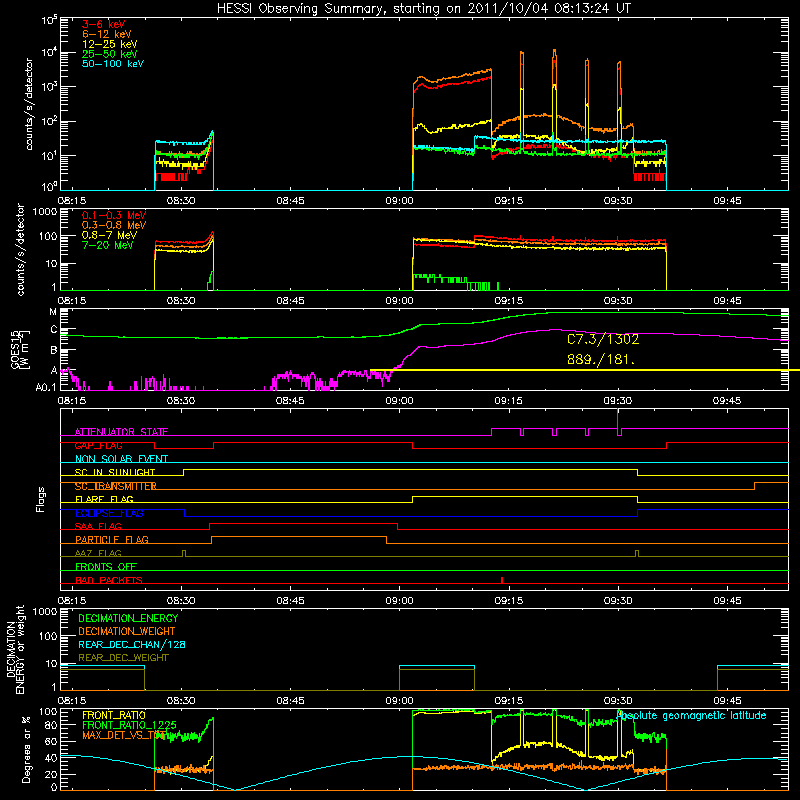This screenshot has width=800, height=800.
Task: Select the 3-6 keV legend label
Action: tap(104, 24)
